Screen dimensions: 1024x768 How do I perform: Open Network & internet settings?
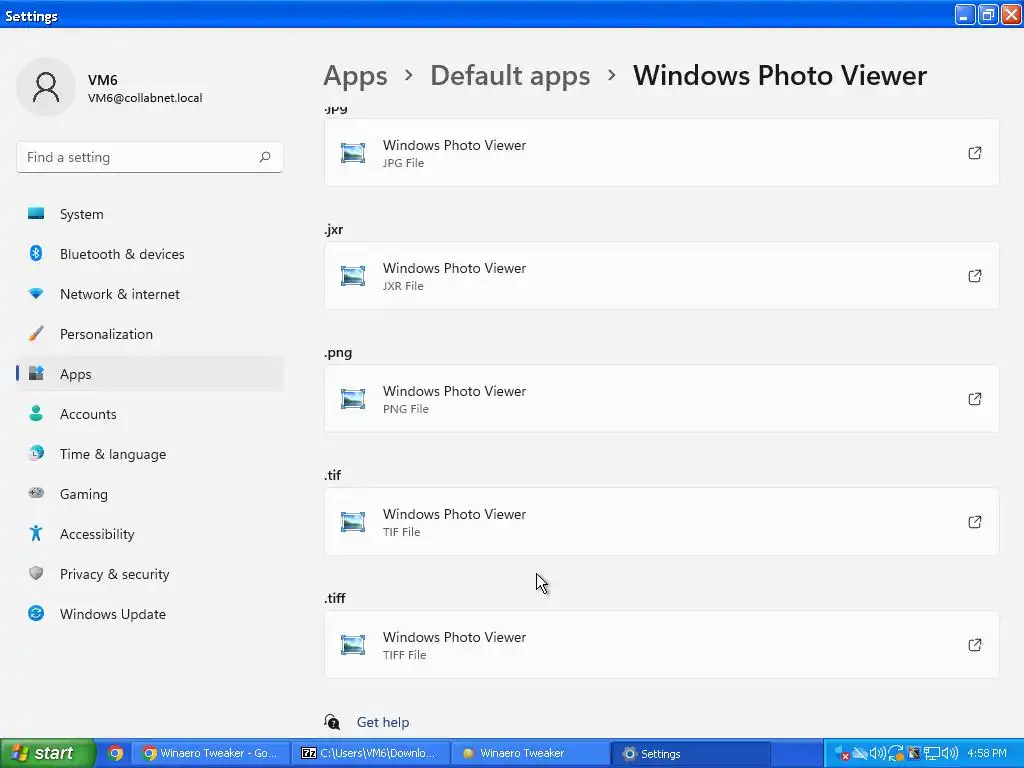click(x=150, y=294)
